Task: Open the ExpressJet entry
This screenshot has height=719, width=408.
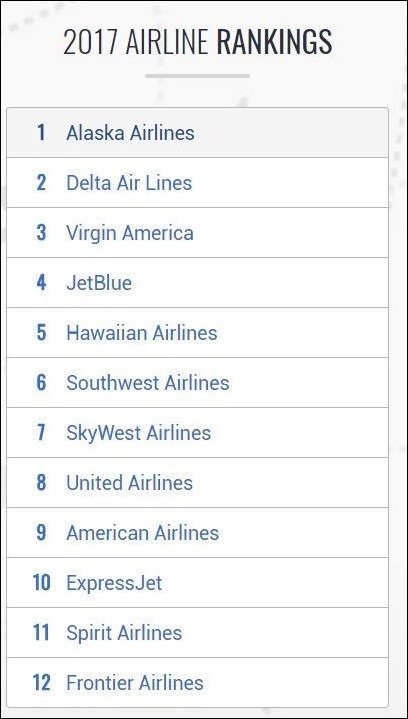Action: tap(198, 582)
